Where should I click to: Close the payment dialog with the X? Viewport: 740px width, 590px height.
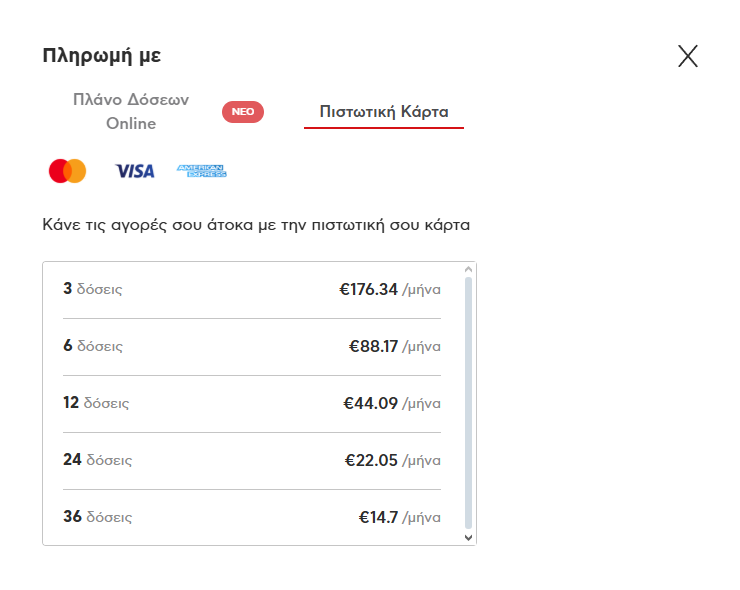point(688,56)
